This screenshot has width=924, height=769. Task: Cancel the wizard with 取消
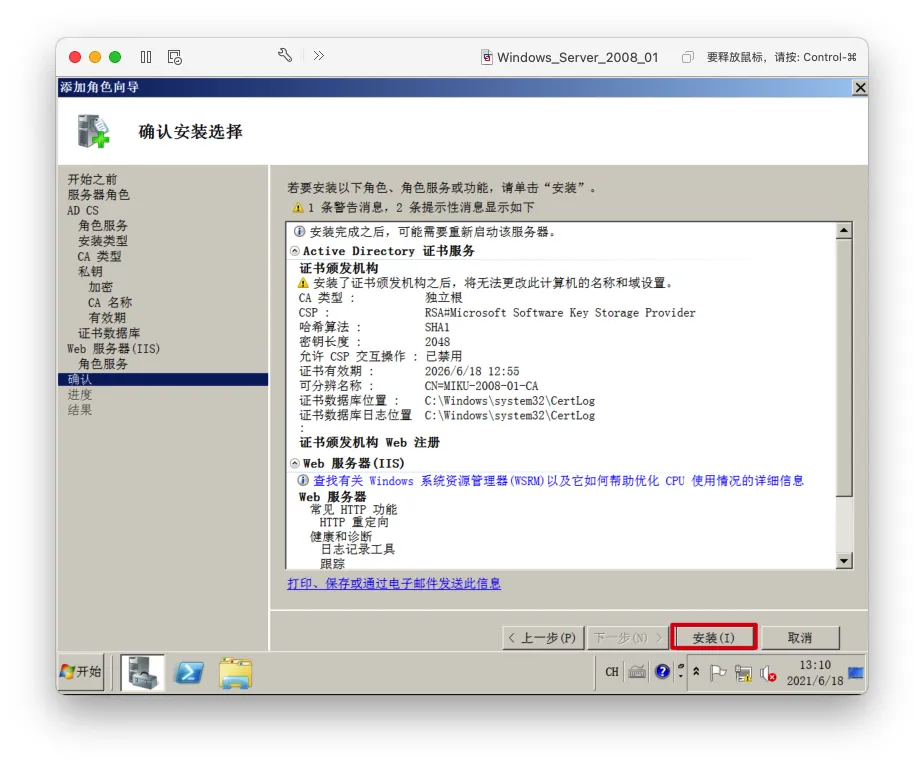[800, 638]
